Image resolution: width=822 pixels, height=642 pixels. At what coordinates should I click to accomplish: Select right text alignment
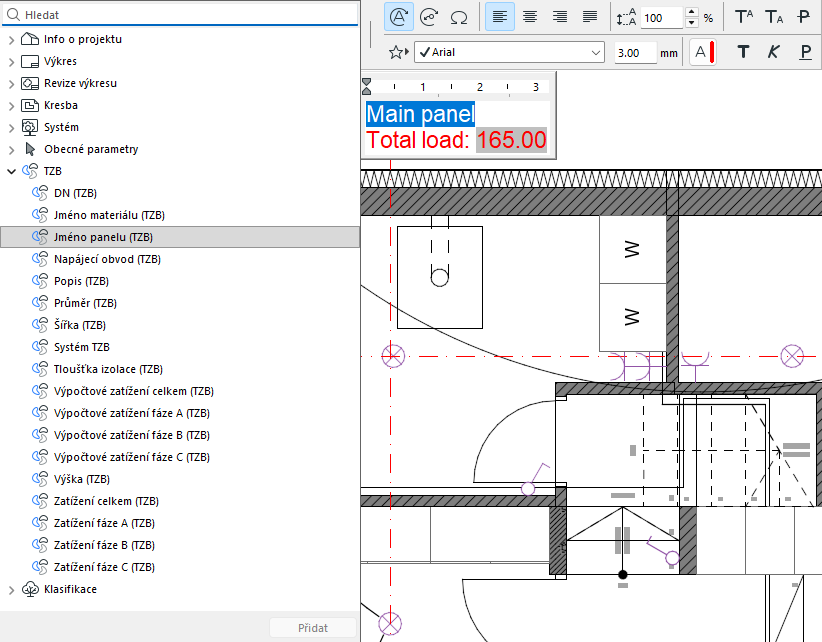(560, 17)
